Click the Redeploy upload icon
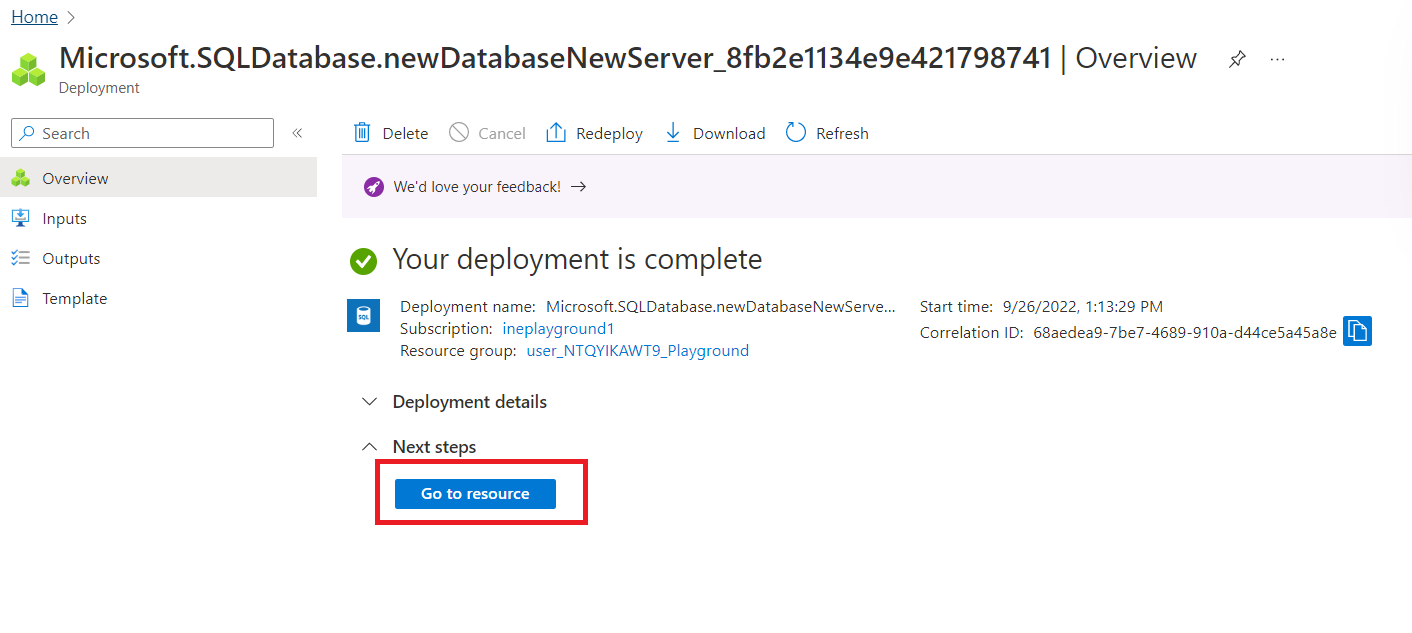This screenshot has width=1412, height=633. pos(556,133)
